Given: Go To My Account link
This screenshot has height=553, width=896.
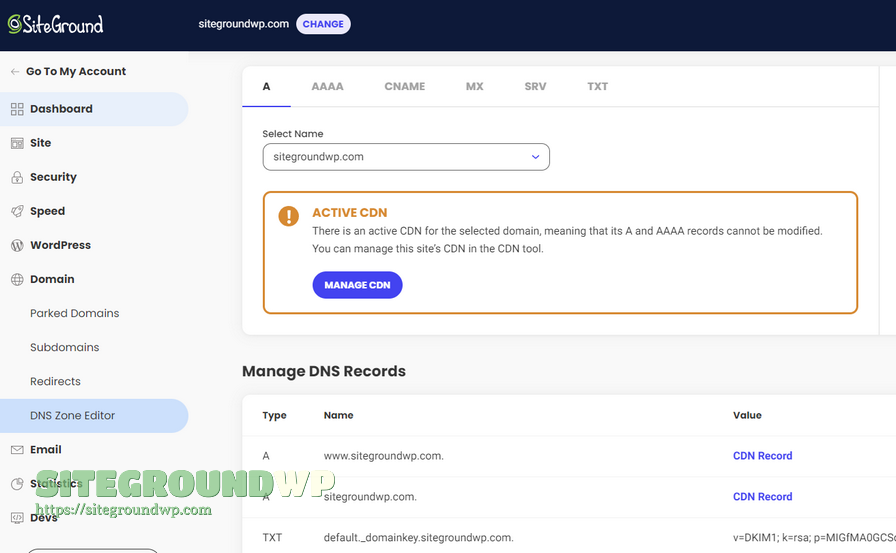Looking at the screenshot, I should [76, 71].
